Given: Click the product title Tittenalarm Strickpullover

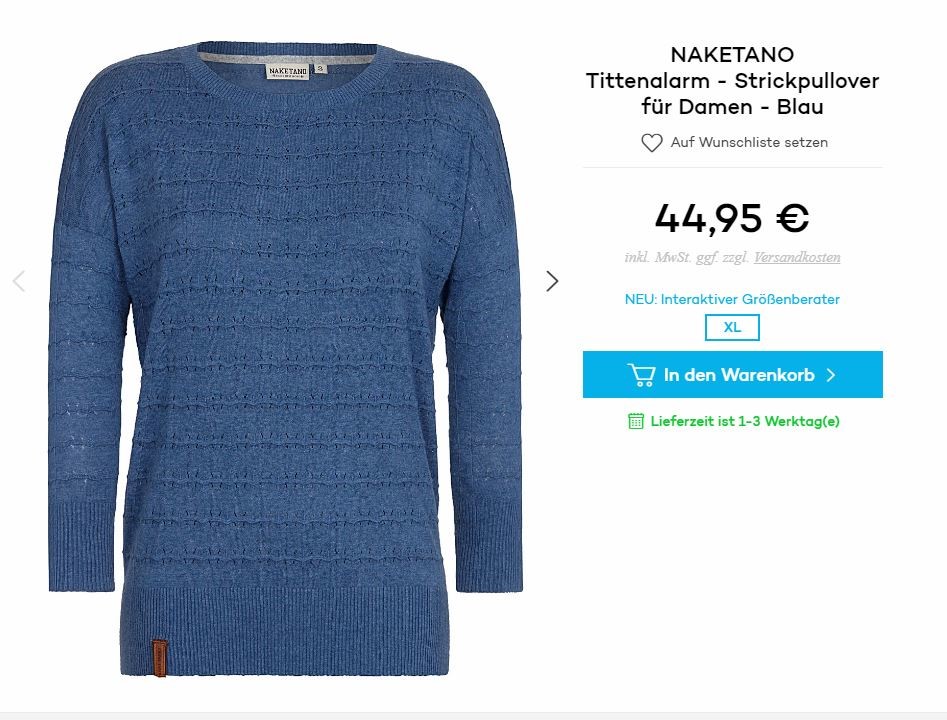Looking at the screenshot, I should [x=732, y=93].
